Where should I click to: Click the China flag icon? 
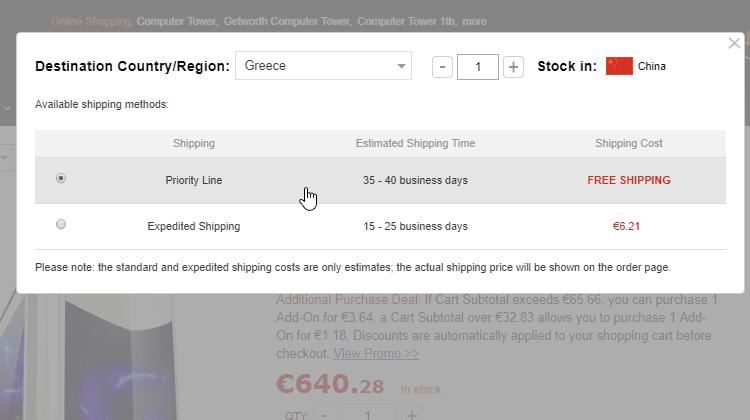point(619,67)
